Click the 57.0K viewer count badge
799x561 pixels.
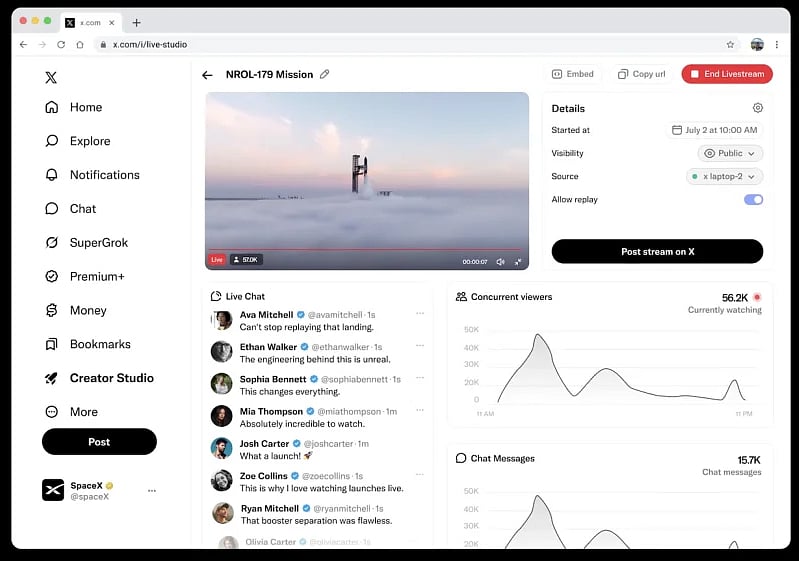pos(246,260)
